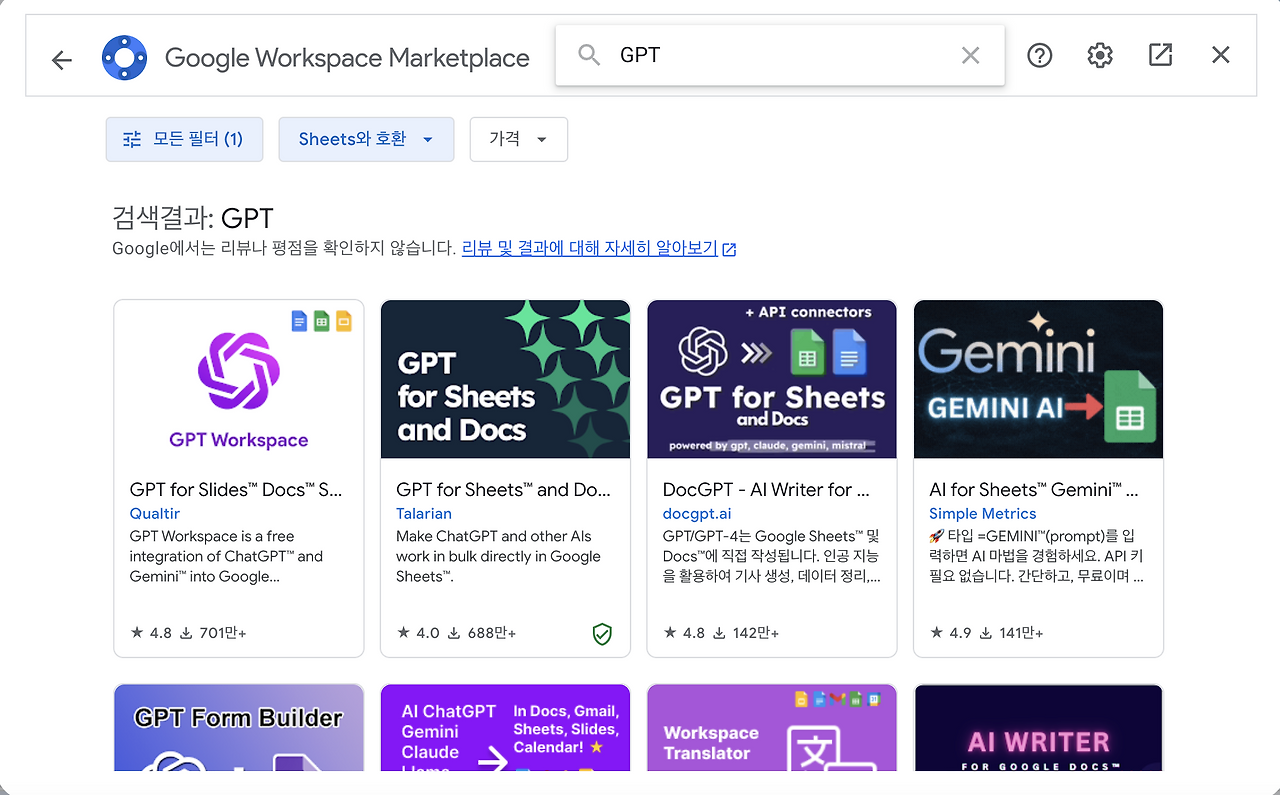The image size is (1280, 795).
Task: Expand the 가격 price dropdown
Action: click(518, 139)
